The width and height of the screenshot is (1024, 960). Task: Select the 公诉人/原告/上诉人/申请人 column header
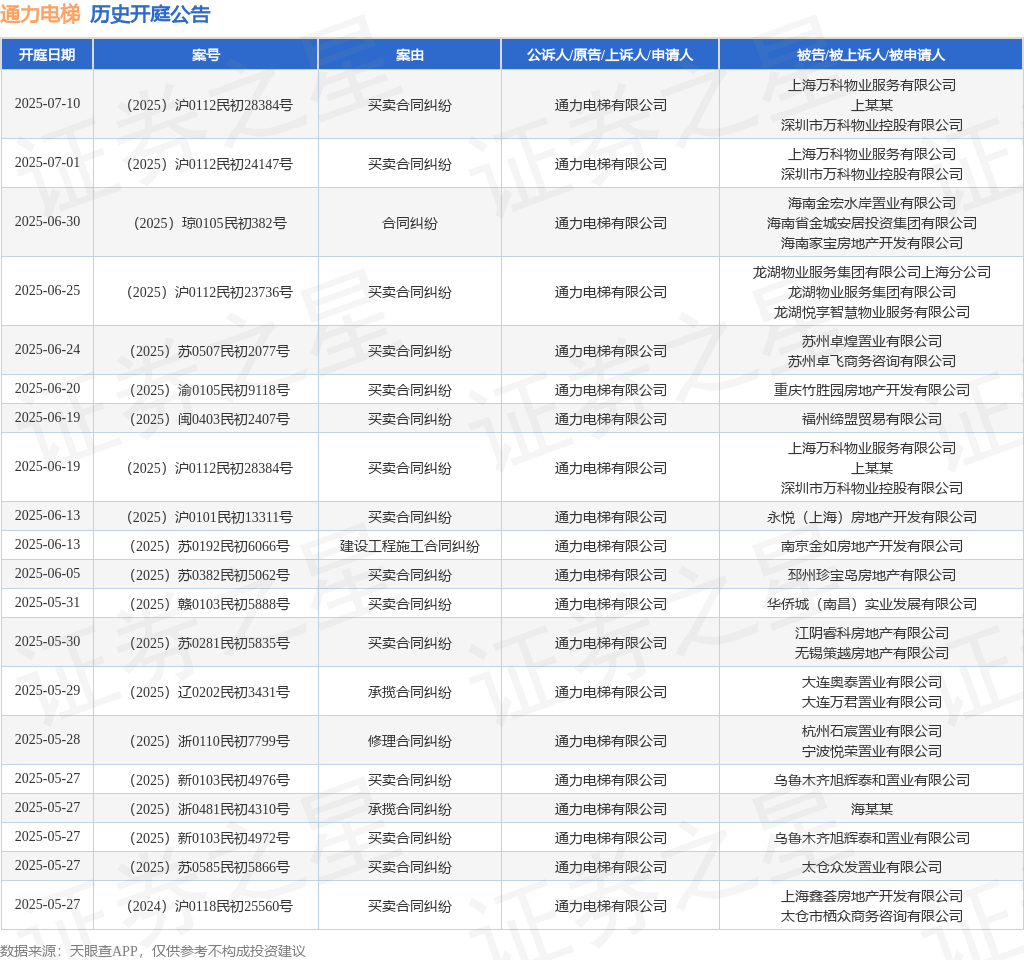610,55
